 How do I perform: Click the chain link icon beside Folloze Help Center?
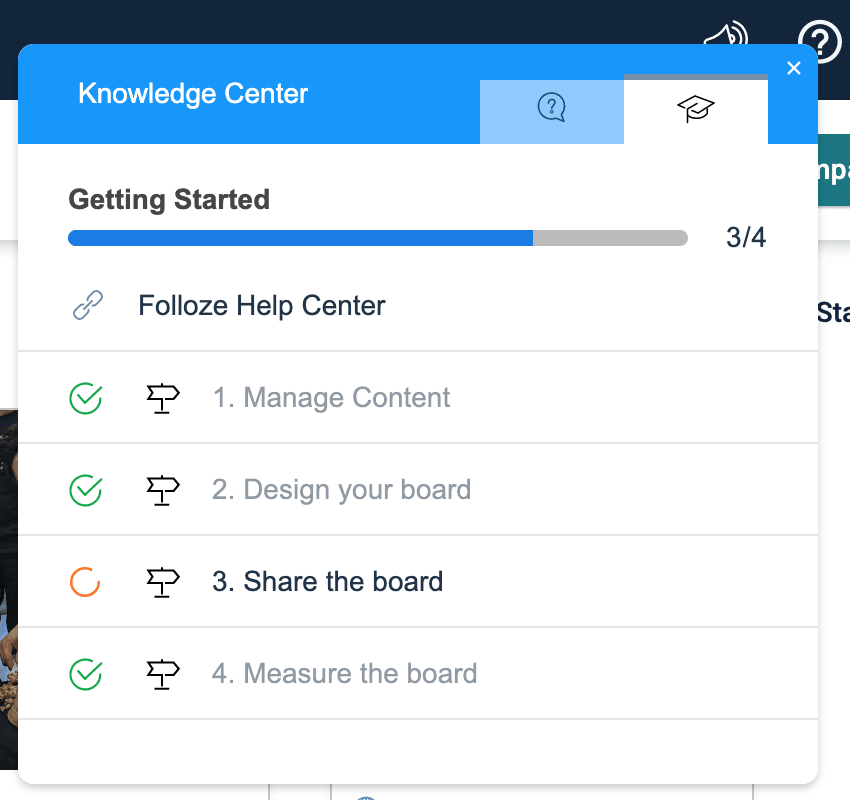click(x=88, y=306)
